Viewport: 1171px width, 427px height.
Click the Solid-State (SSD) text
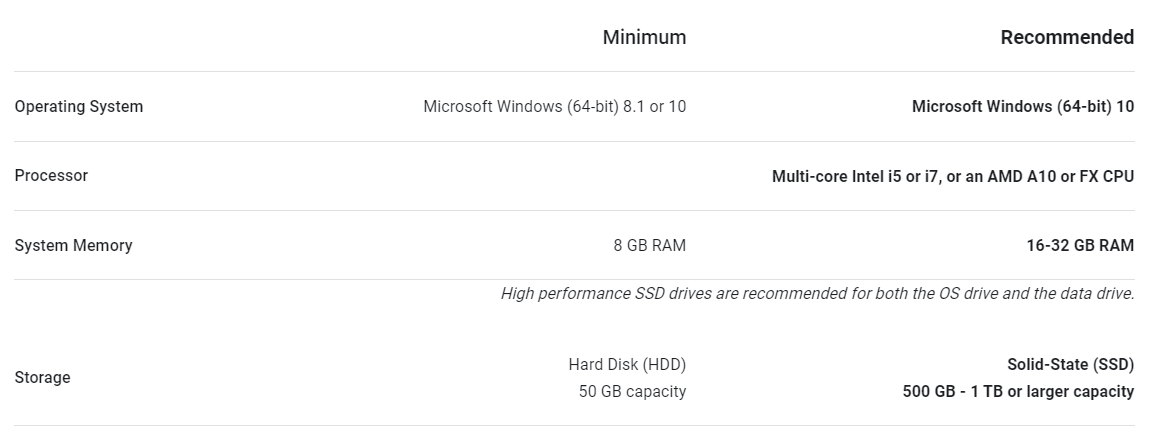[x=1070, y=365]
